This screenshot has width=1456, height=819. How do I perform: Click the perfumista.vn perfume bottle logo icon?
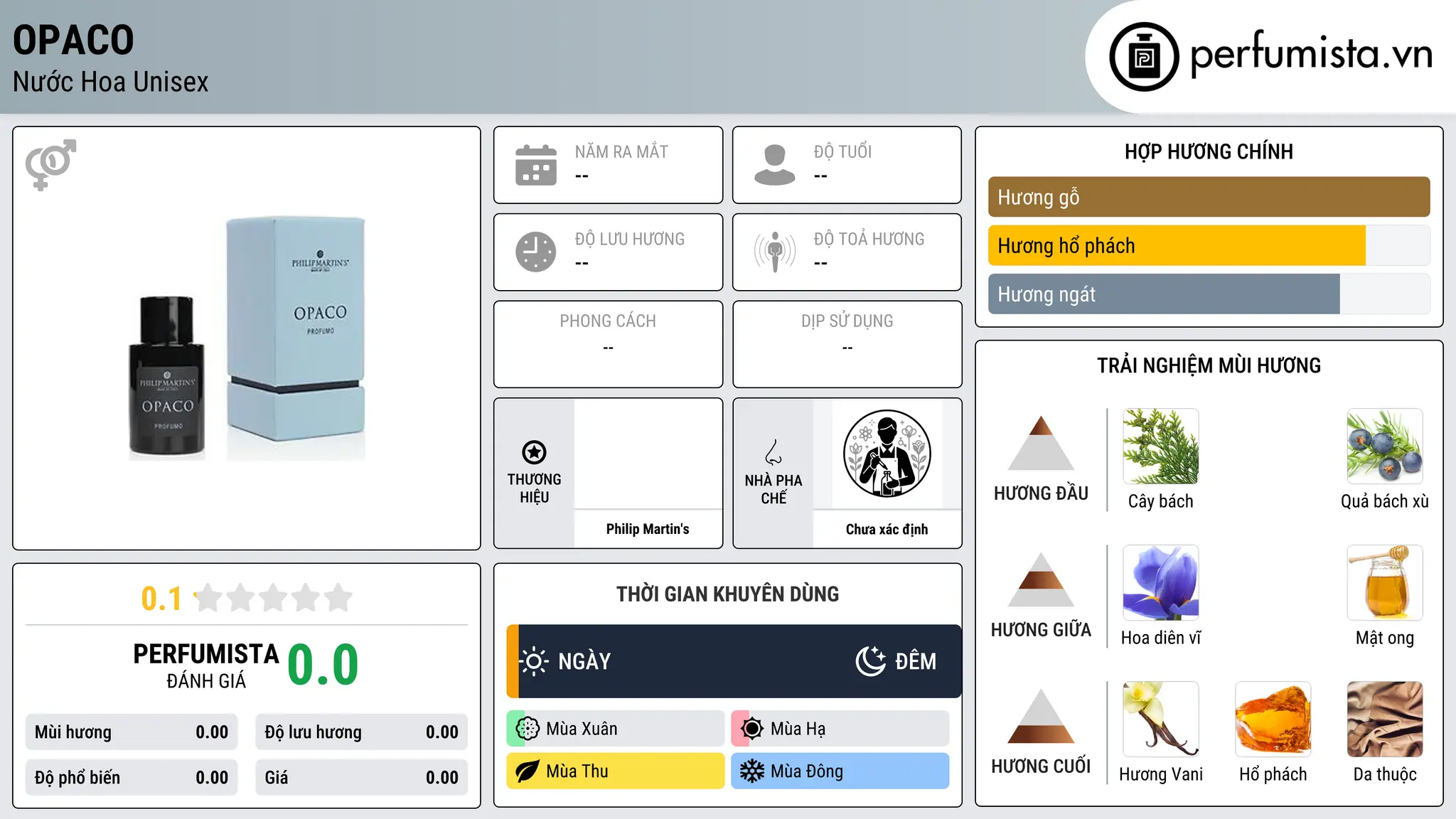pos(1144,57)
